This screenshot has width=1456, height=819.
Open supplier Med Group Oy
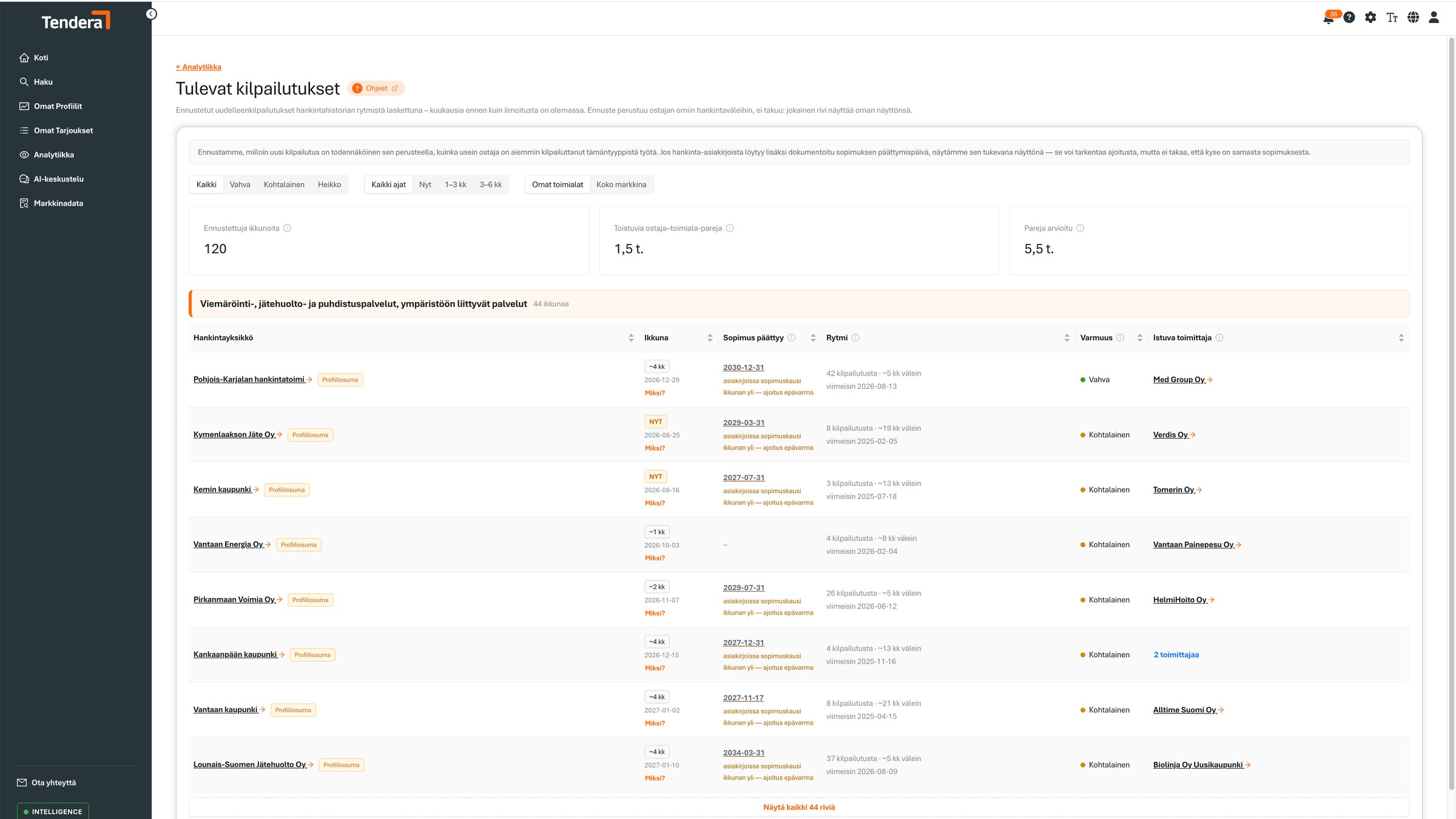(x=1183, y=380)
